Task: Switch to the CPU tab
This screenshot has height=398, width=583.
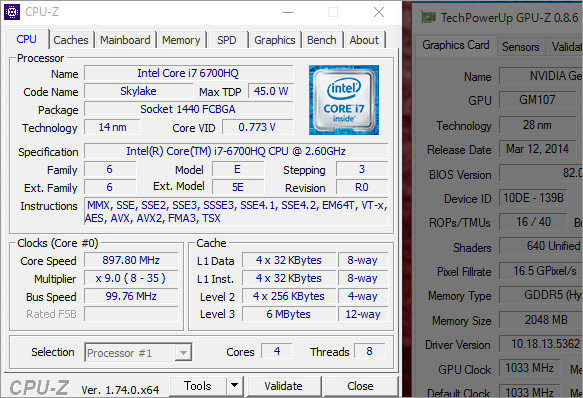Action: tap(27, 39)
